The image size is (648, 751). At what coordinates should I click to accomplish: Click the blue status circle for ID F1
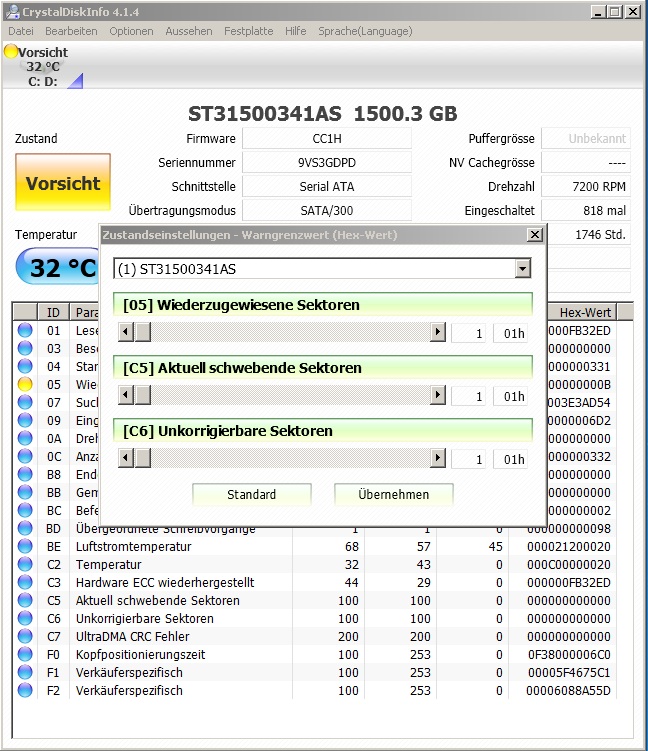(x=25, y=672)
